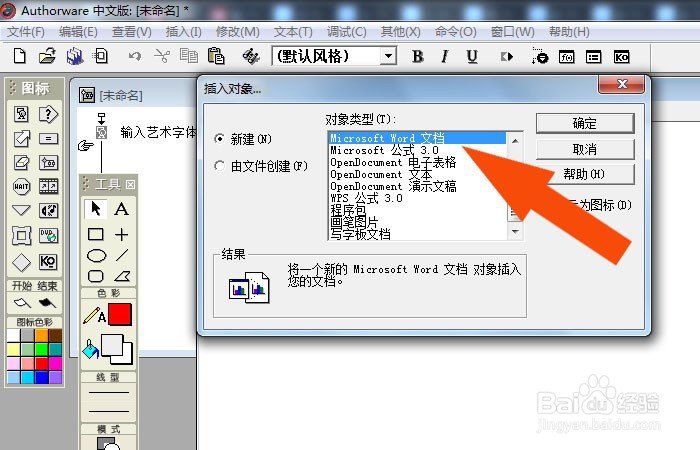Open the 插入(I) menu
The width and height of the screenshot is (700, 450).
pos(183,32)
